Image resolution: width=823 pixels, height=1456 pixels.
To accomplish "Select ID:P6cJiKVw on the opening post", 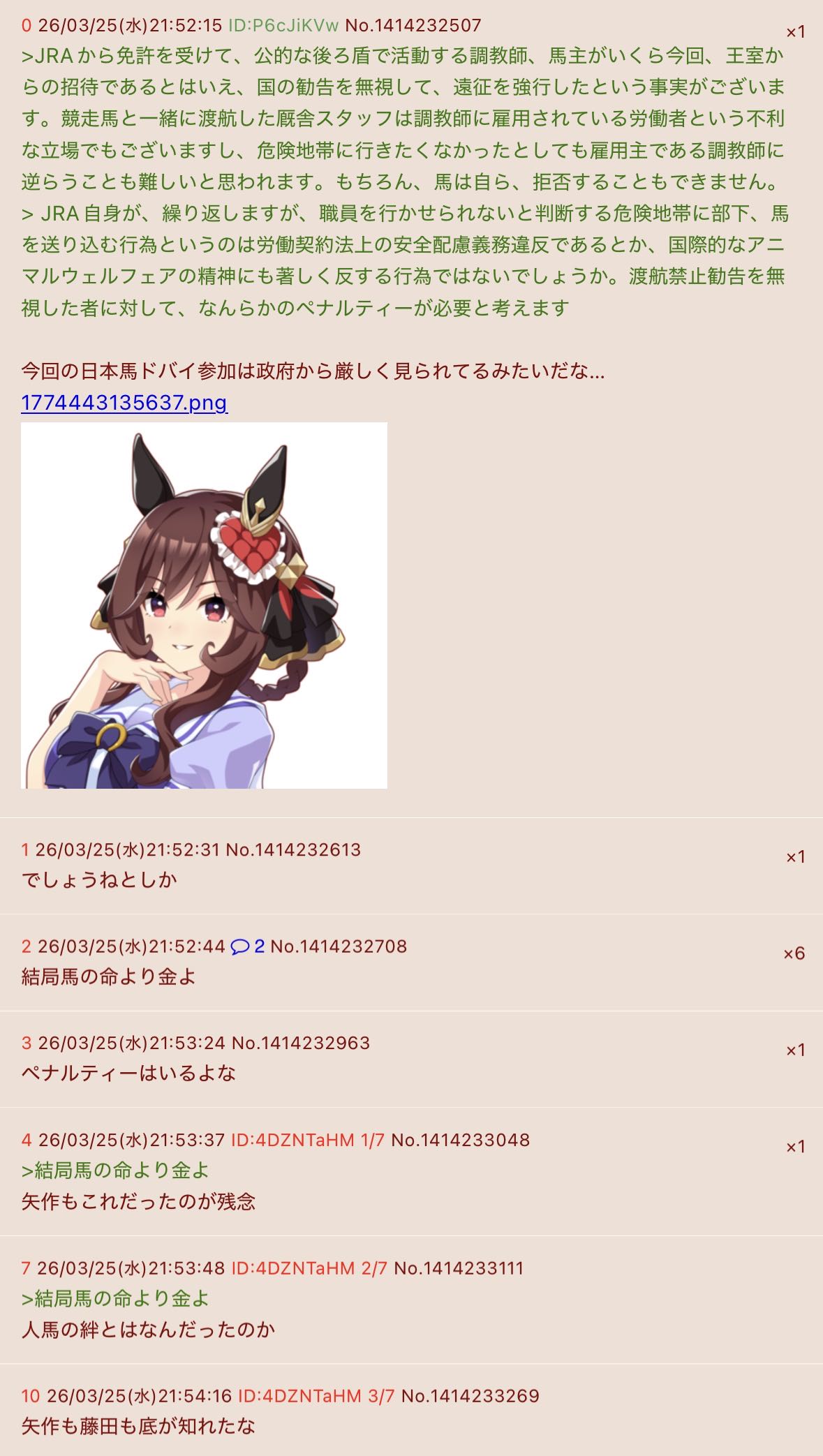I will pyautogui.click(x=283, y=26).
